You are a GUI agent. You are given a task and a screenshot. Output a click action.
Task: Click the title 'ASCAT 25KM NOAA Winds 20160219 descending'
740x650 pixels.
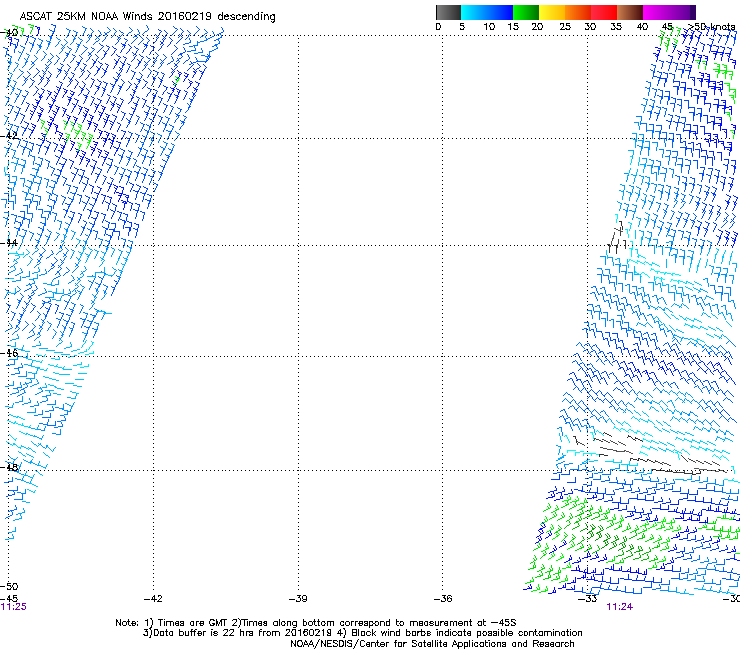[x=147, y=17]
